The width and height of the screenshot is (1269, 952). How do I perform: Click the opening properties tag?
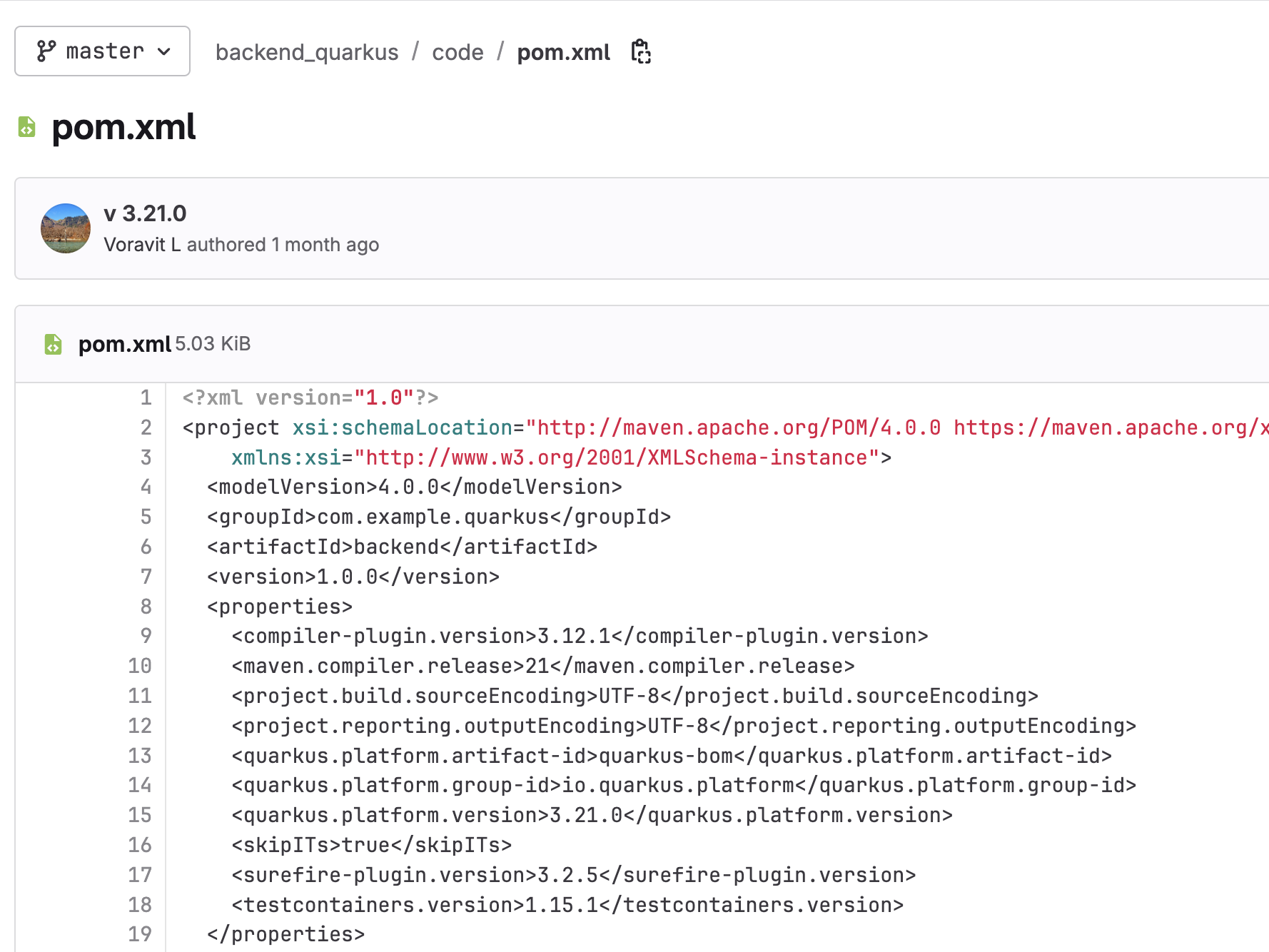click(x=280, y=607)
